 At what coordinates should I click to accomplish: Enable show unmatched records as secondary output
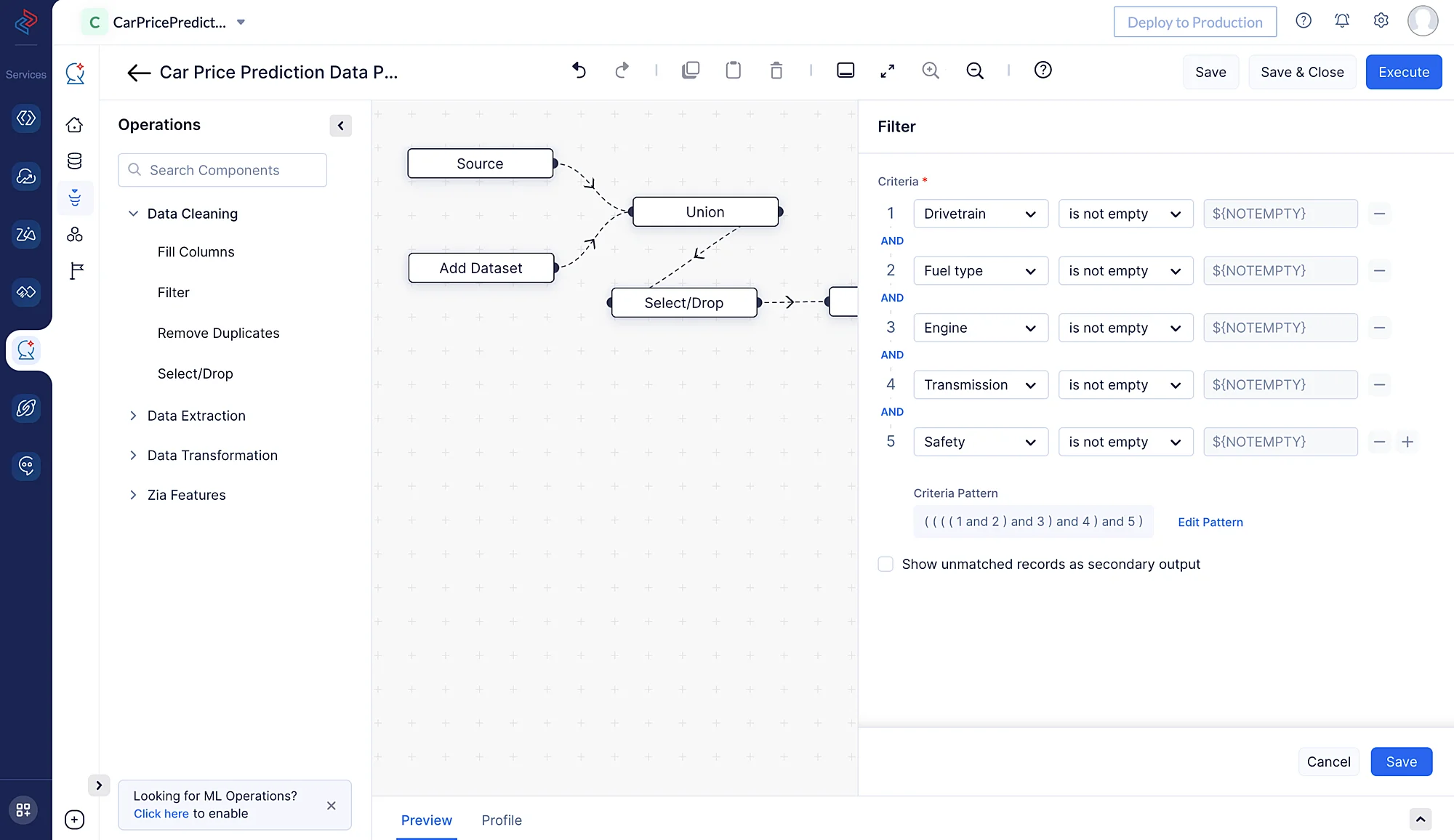tap(885, 564)
